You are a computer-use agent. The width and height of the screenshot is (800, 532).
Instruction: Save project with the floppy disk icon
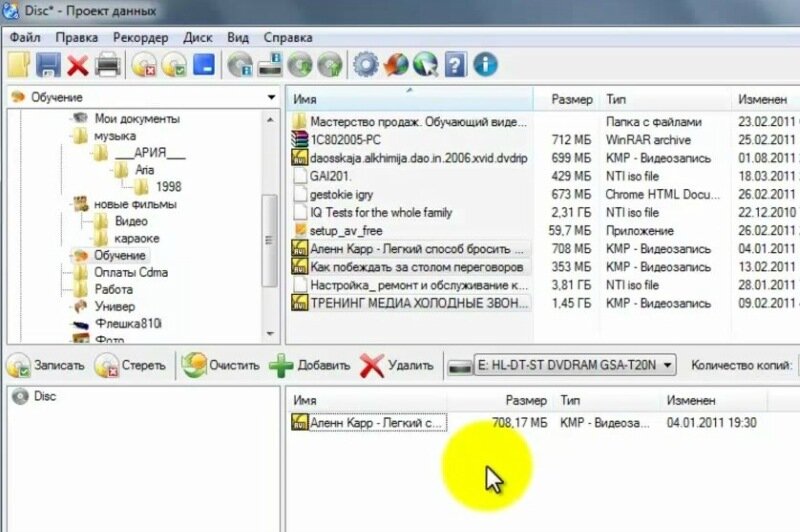coord(48,65)
